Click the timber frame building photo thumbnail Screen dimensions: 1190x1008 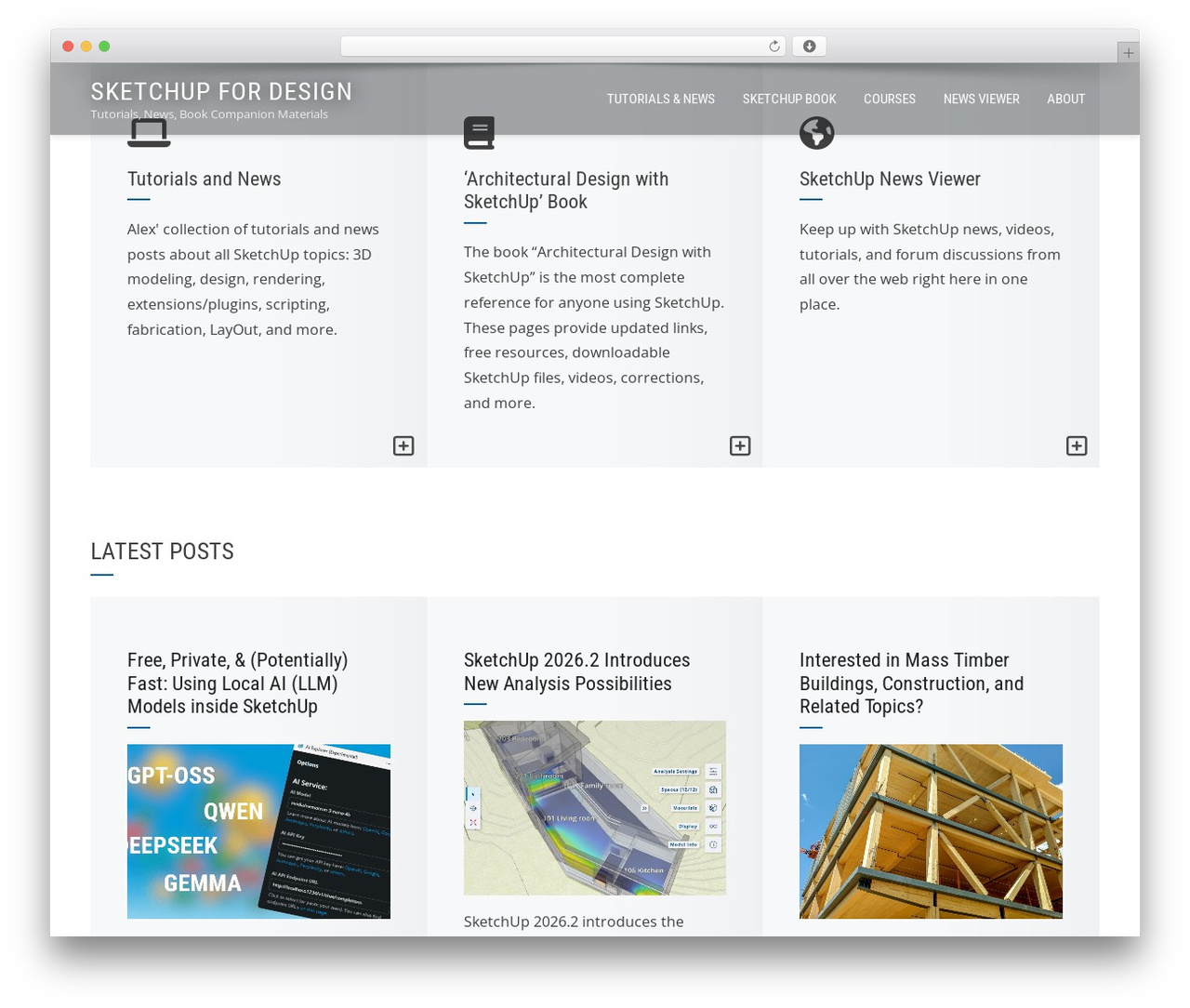[x=931, y=831]
